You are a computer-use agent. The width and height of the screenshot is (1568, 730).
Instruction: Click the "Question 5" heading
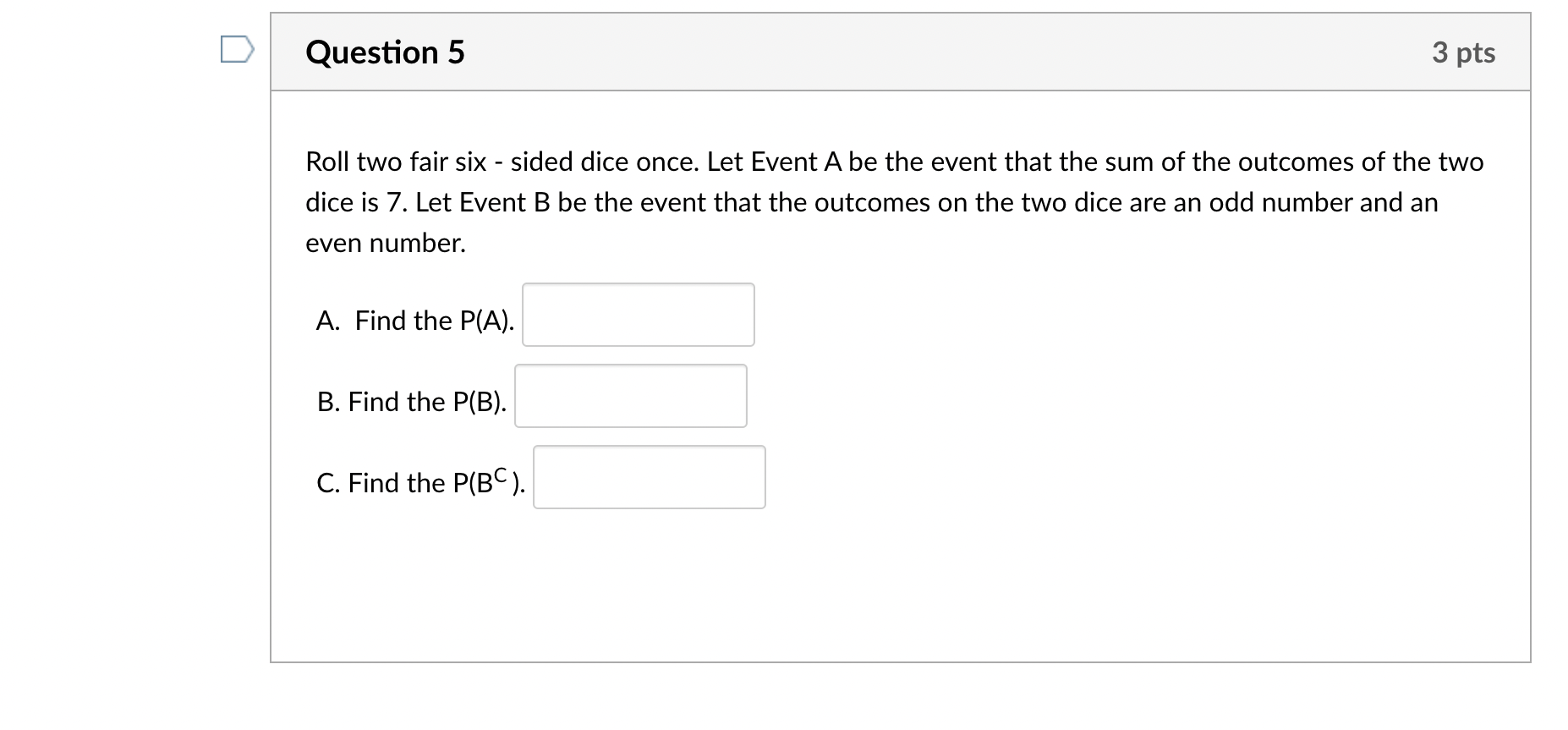pyautogui.click(x=385, y=52)
